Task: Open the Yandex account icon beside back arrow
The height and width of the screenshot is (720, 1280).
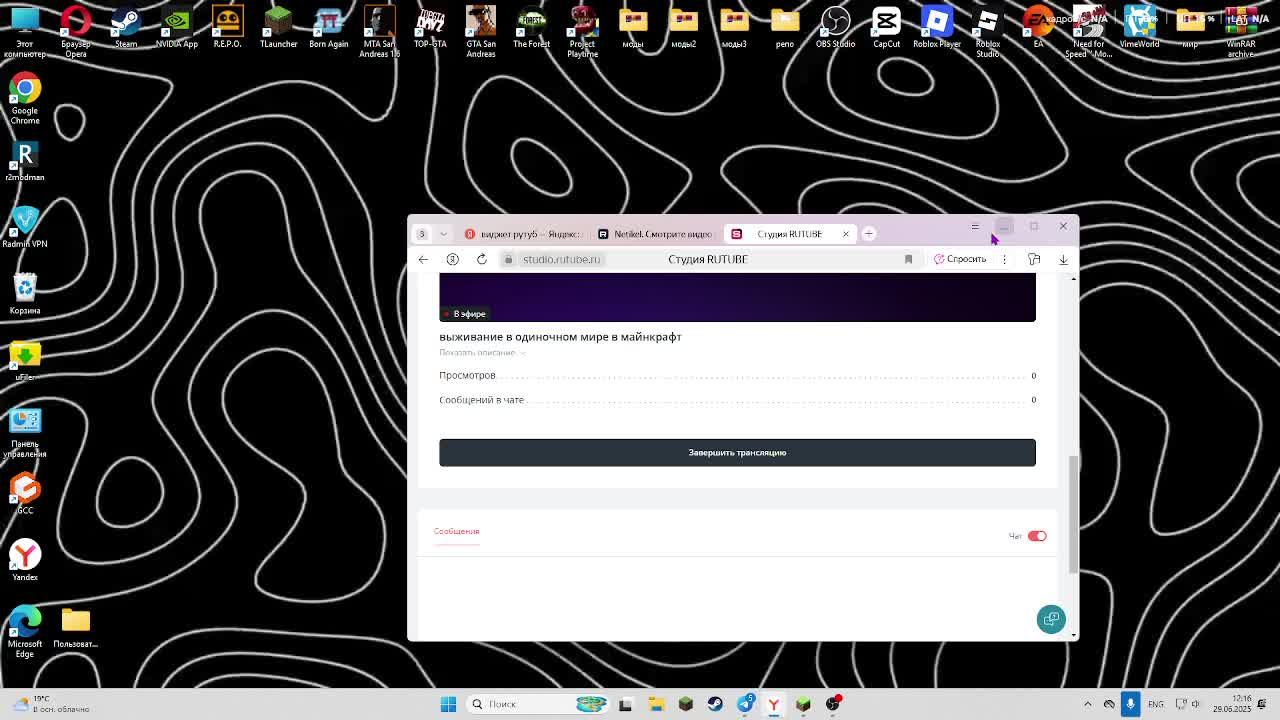Action: pos(452,259)
